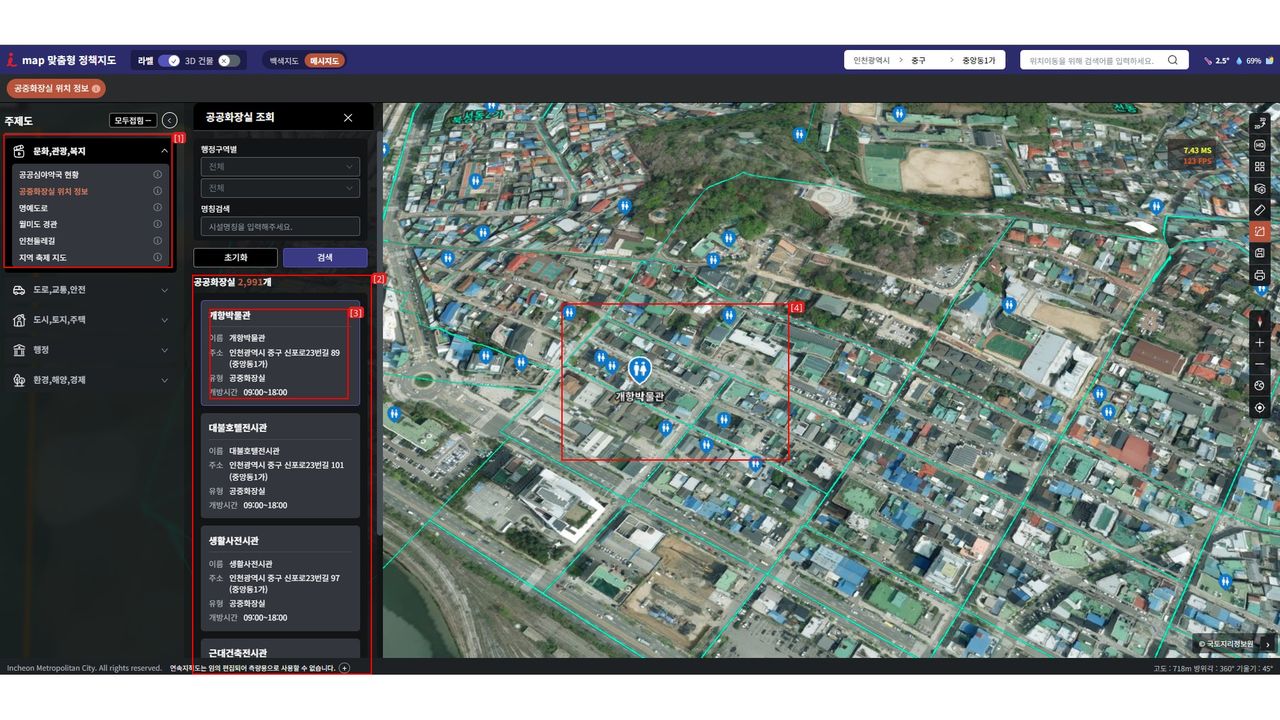
Task: Click the magnifier icon in location search
Action: coord(1172,60)
